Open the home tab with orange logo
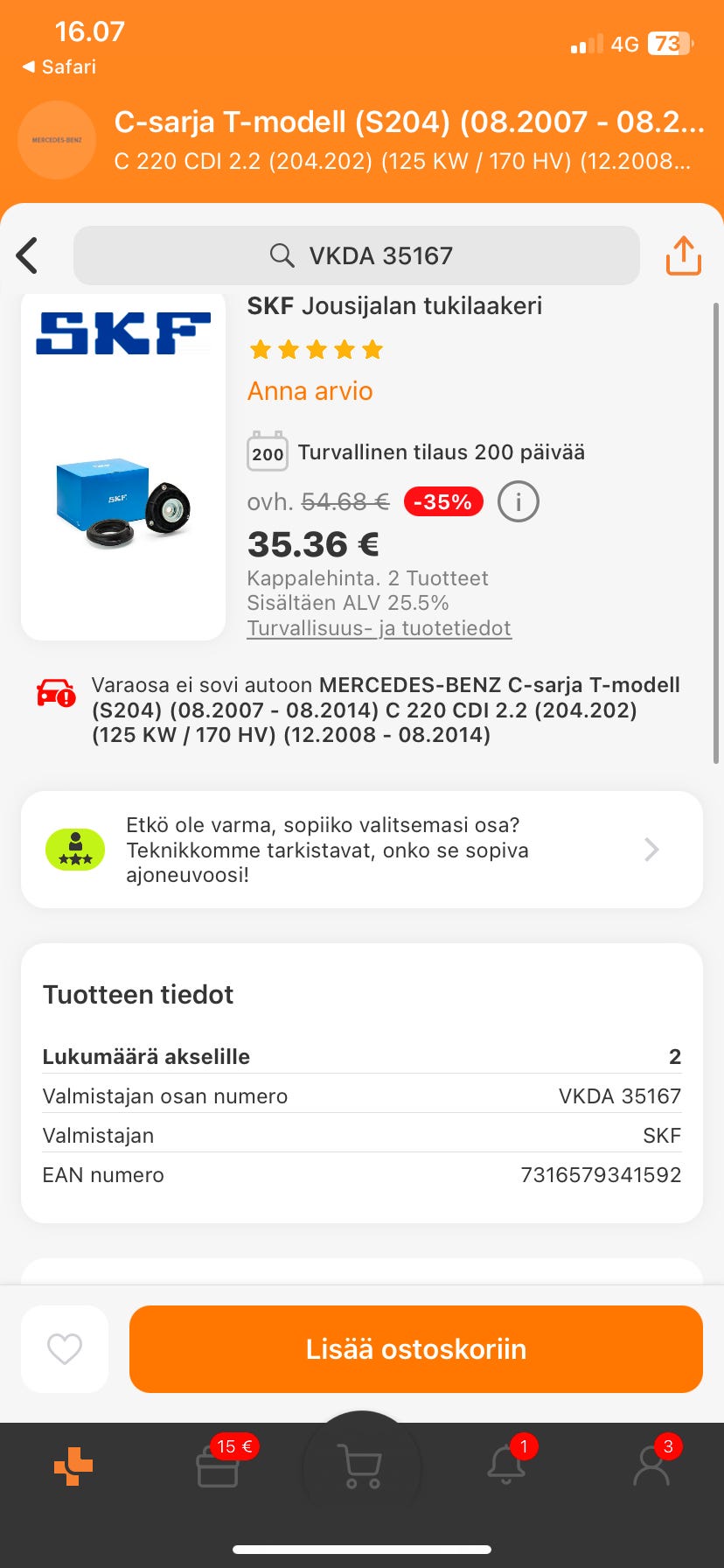724x1568 pixels. (73, 1466)
